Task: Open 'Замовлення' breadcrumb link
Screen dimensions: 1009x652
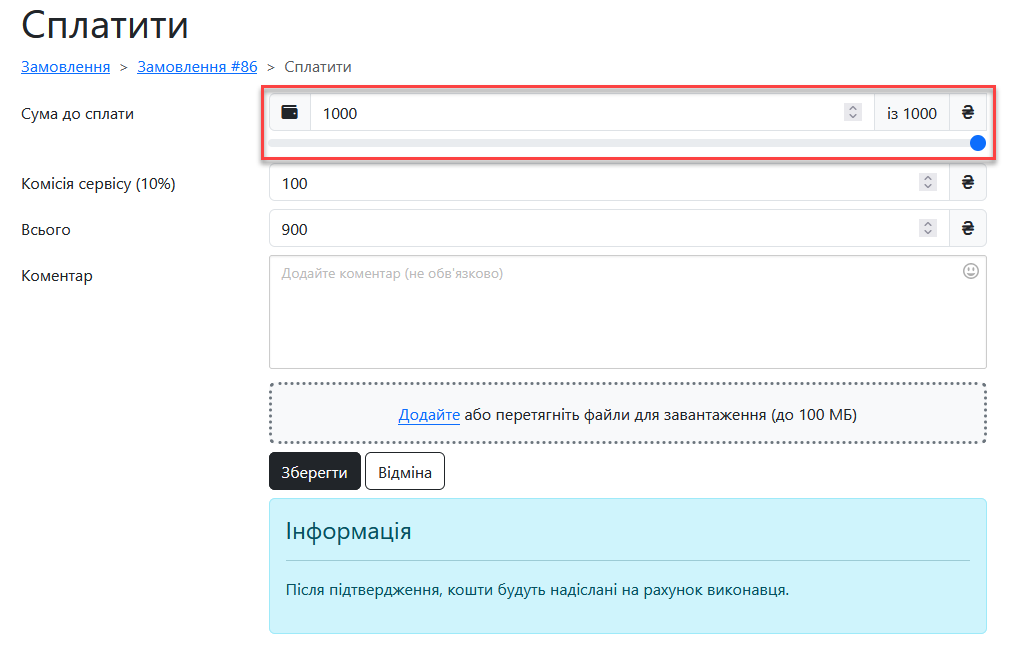Action: tap(66, 67)
